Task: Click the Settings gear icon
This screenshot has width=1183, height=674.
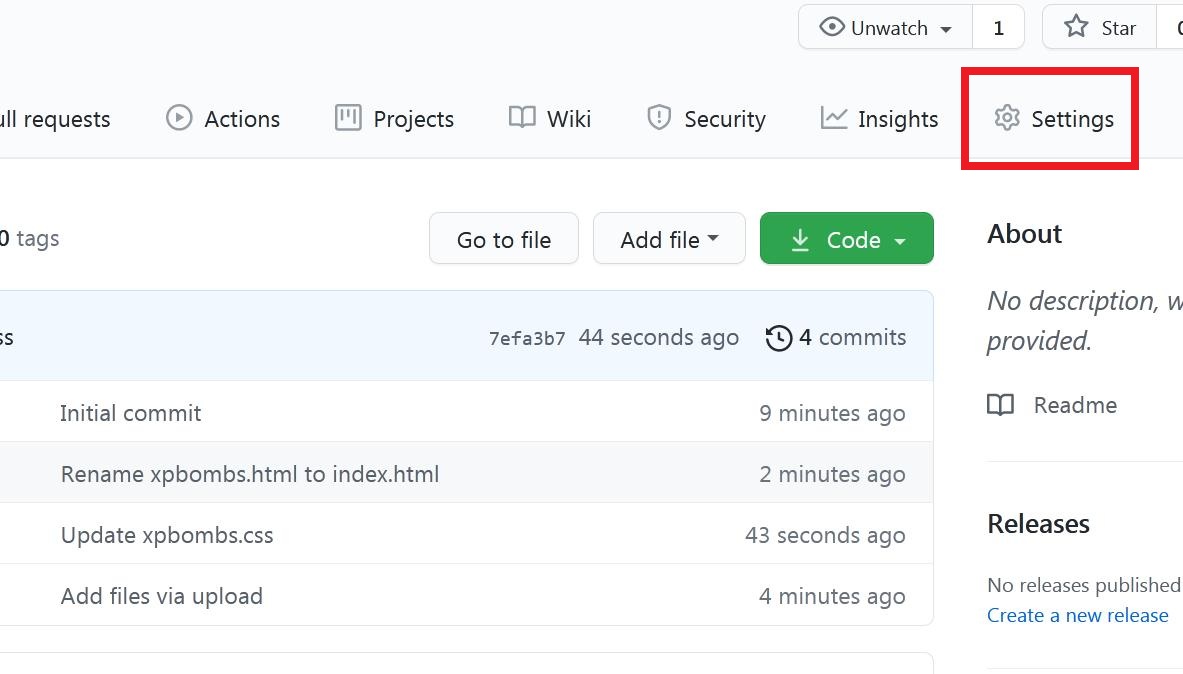Action: [1006, 118]
